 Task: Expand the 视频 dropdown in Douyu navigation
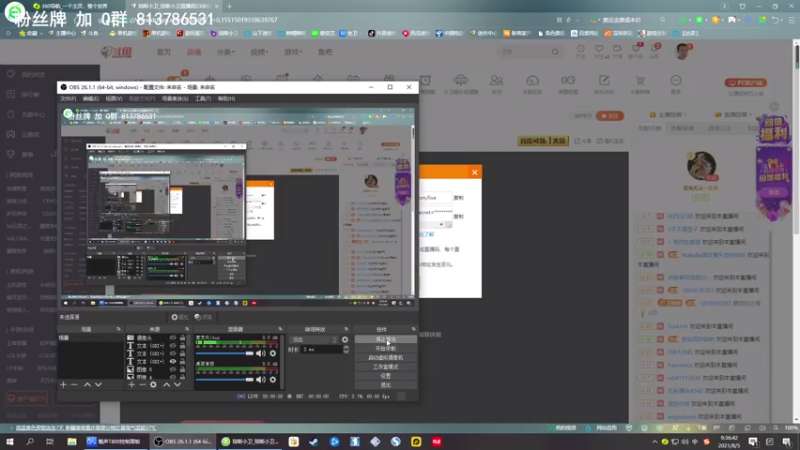[259, 52]
